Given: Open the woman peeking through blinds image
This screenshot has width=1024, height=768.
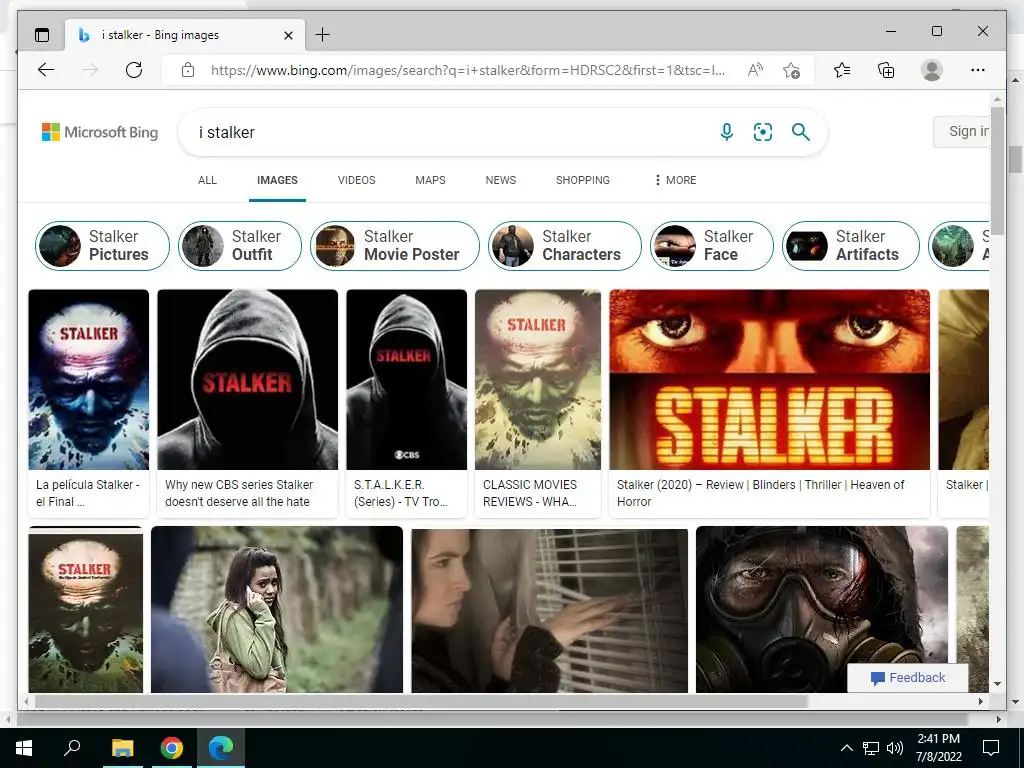Looking at the screenshot, I should click(x=549, y=611).
